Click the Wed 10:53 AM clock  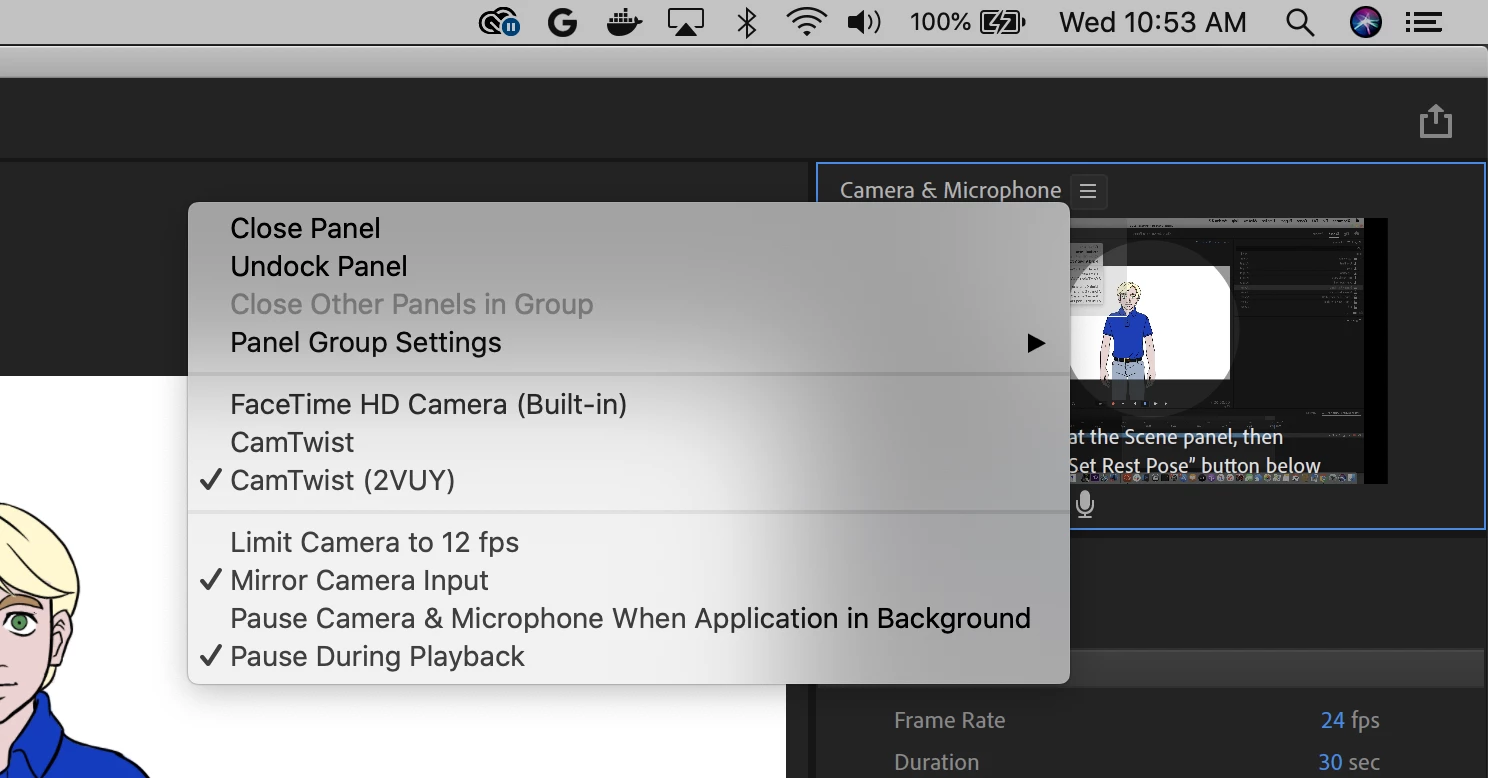click(1153, 22)
